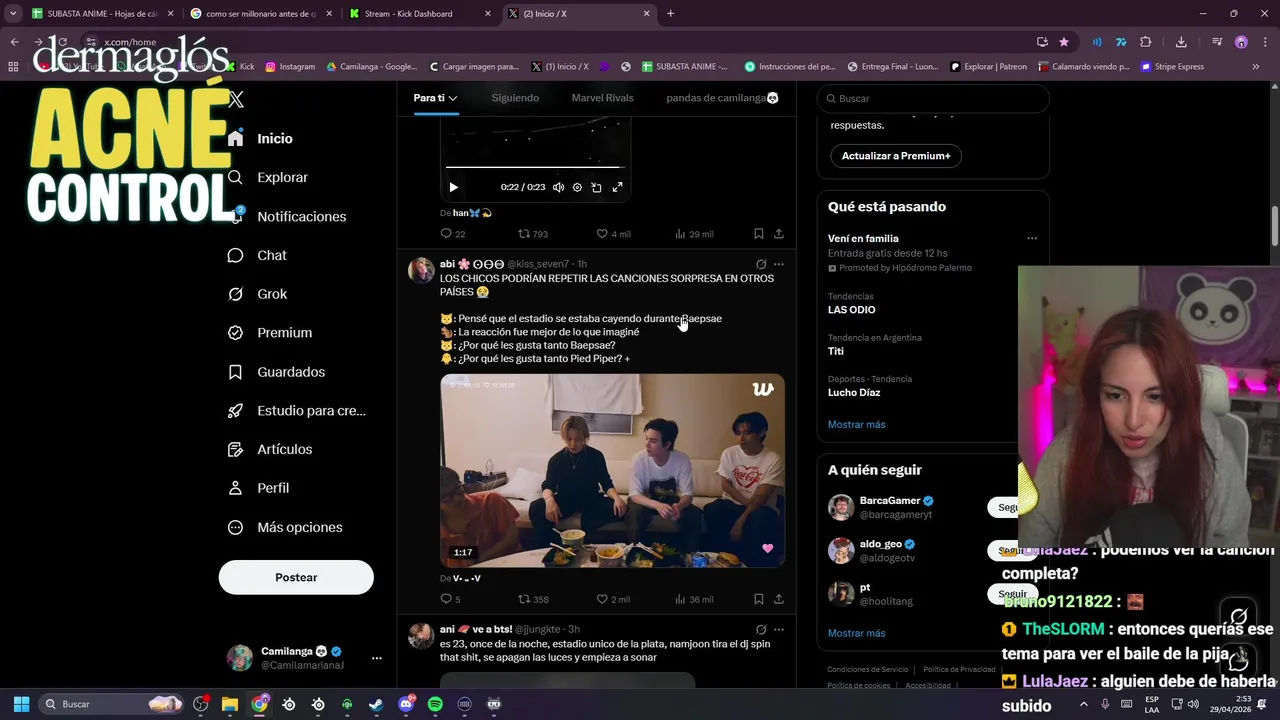
Task: Repost abi's post showing 358 reposts
Action: pyautogui.click(x=533, y=599)
